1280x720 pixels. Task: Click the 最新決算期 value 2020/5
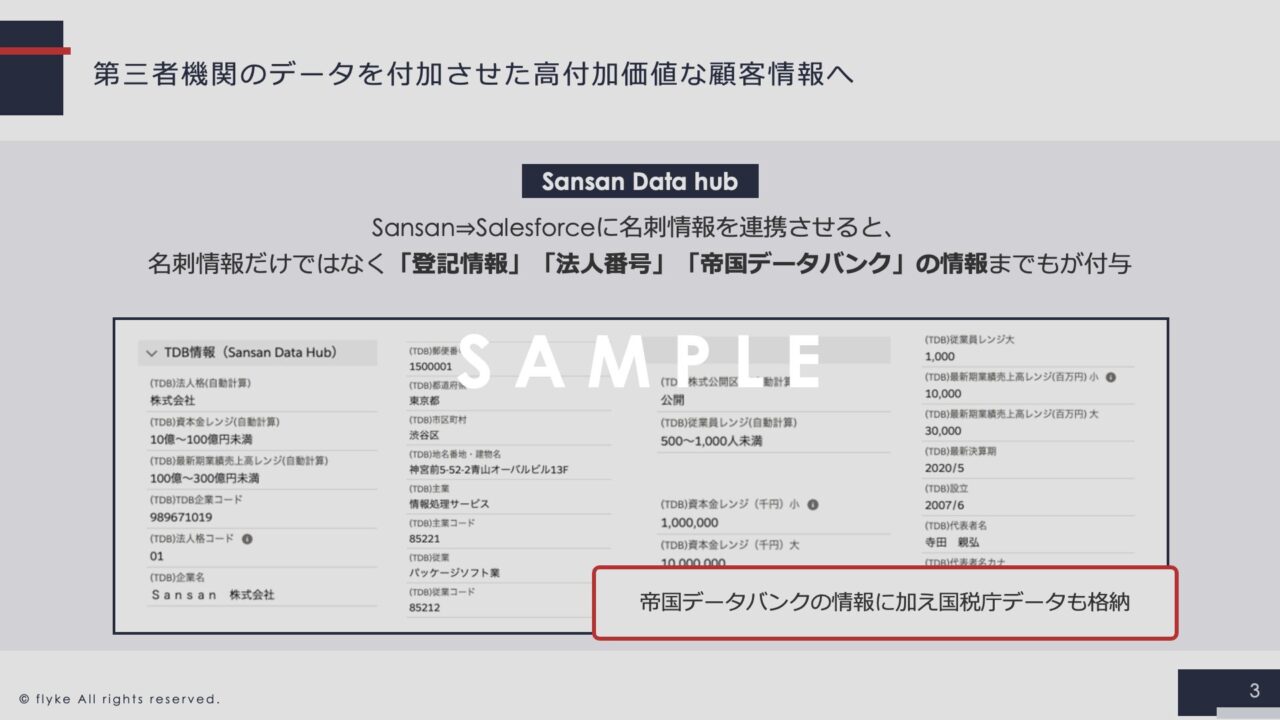point(945,469)
